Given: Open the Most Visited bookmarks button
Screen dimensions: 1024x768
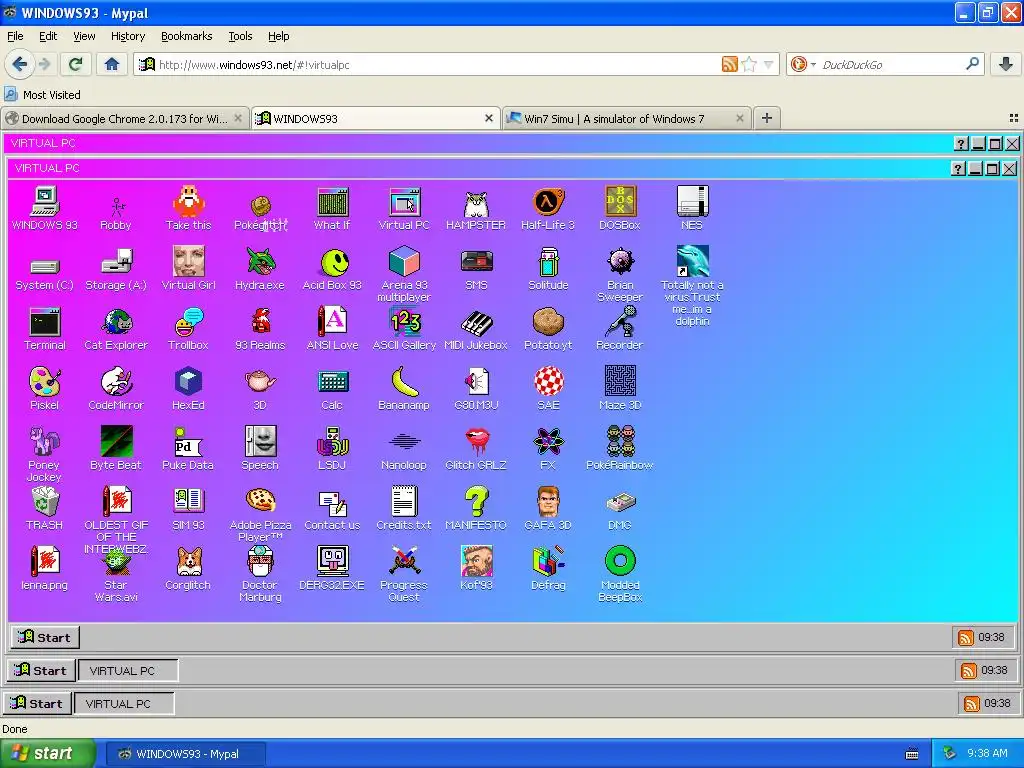Looking at the screenshot, I should (42, 95).
